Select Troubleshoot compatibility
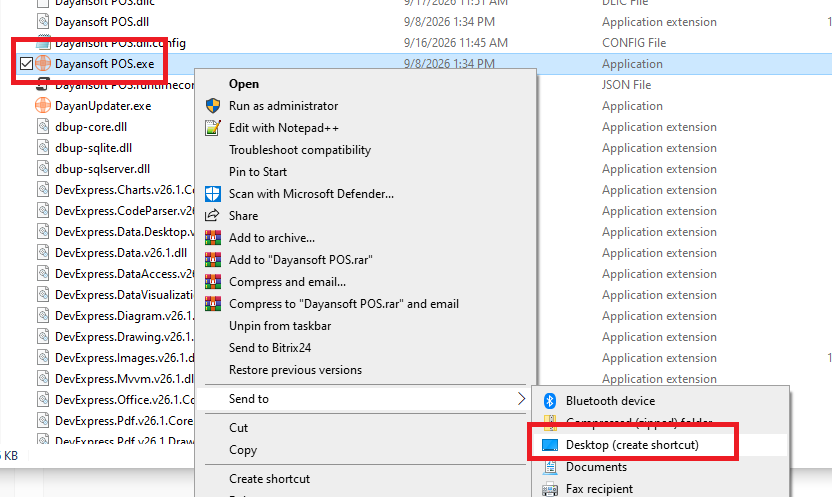The width and height of the screenshot is (832, 497). point(300,150)
